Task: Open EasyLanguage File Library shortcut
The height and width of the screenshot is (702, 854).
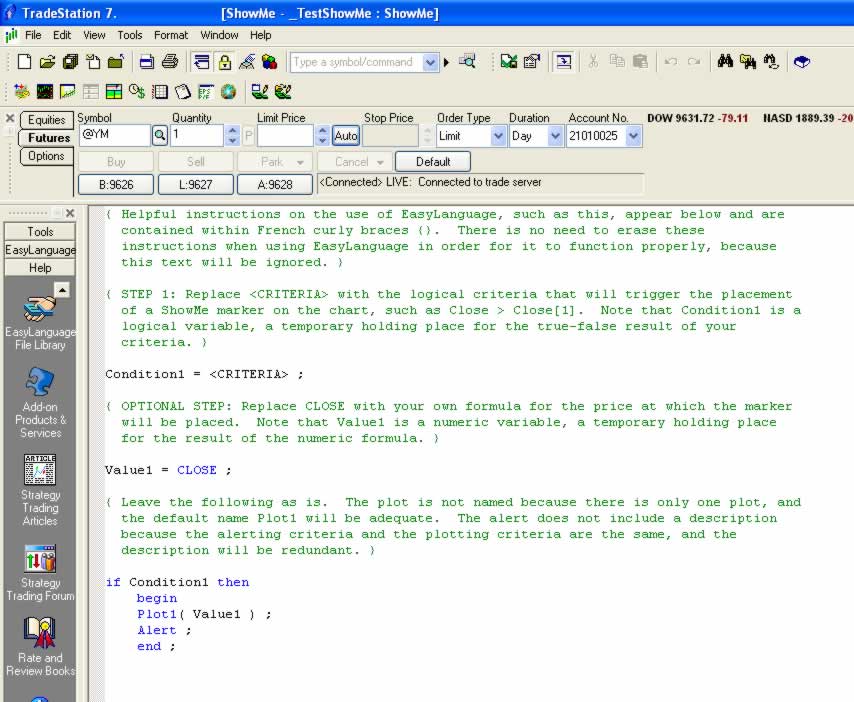Action: tap(40, 323)
